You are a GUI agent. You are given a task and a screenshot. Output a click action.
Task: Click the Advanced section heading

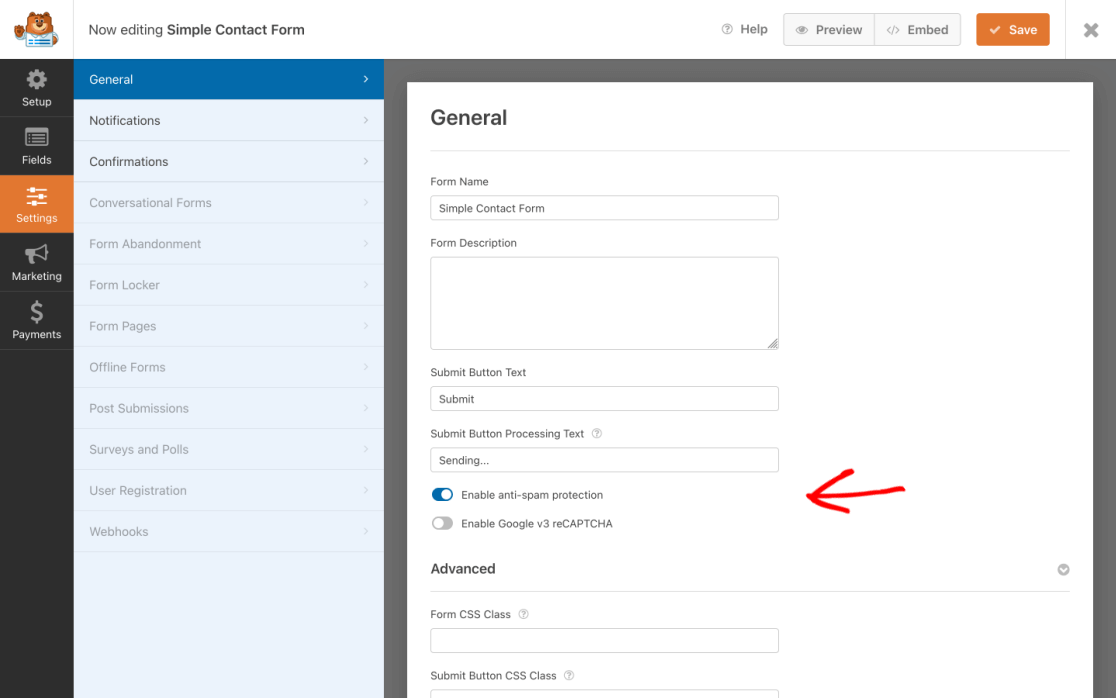(x=463, y=569)
